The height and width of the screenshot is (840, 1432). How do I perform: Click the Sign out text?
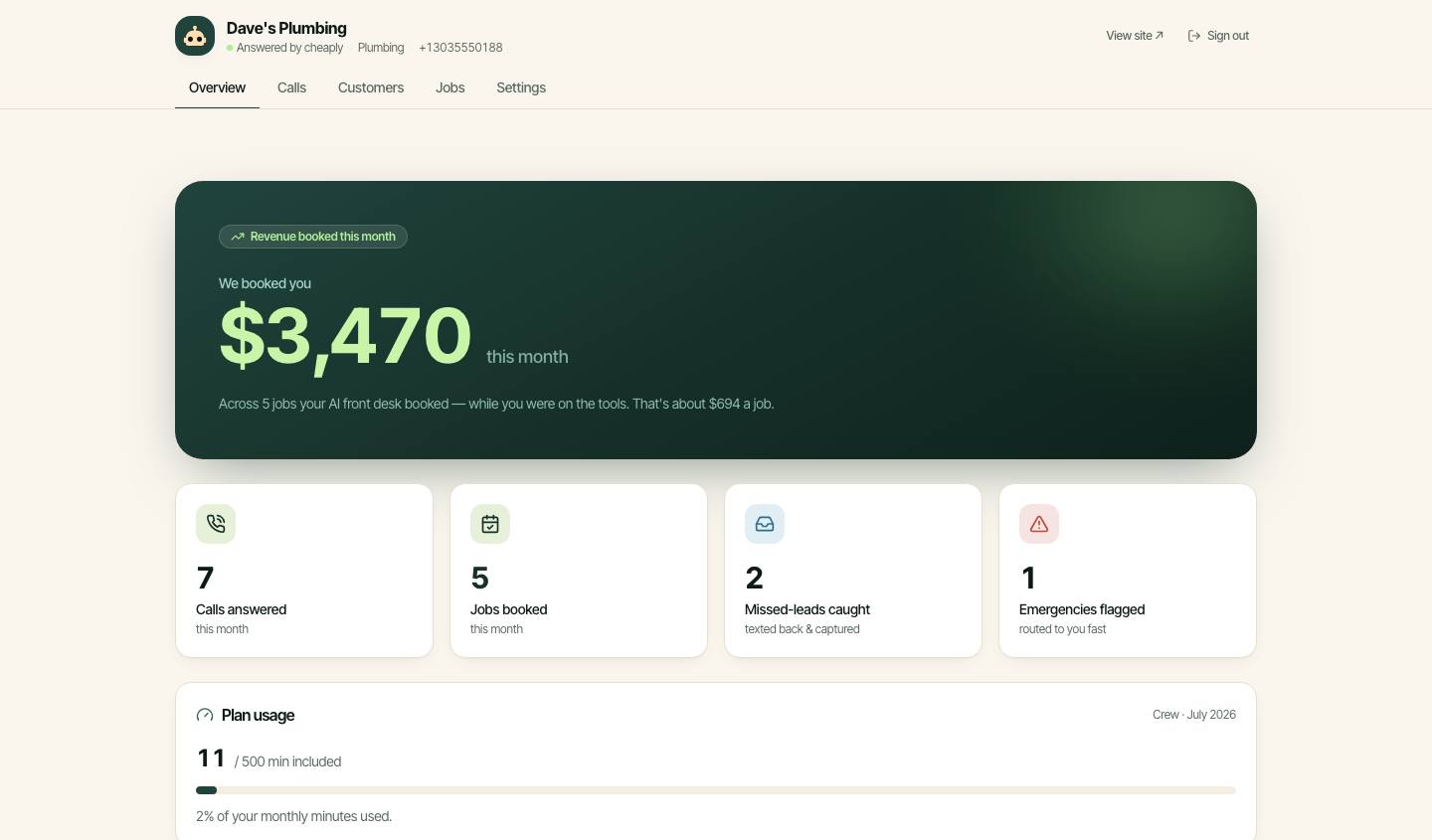point(1228,36)
